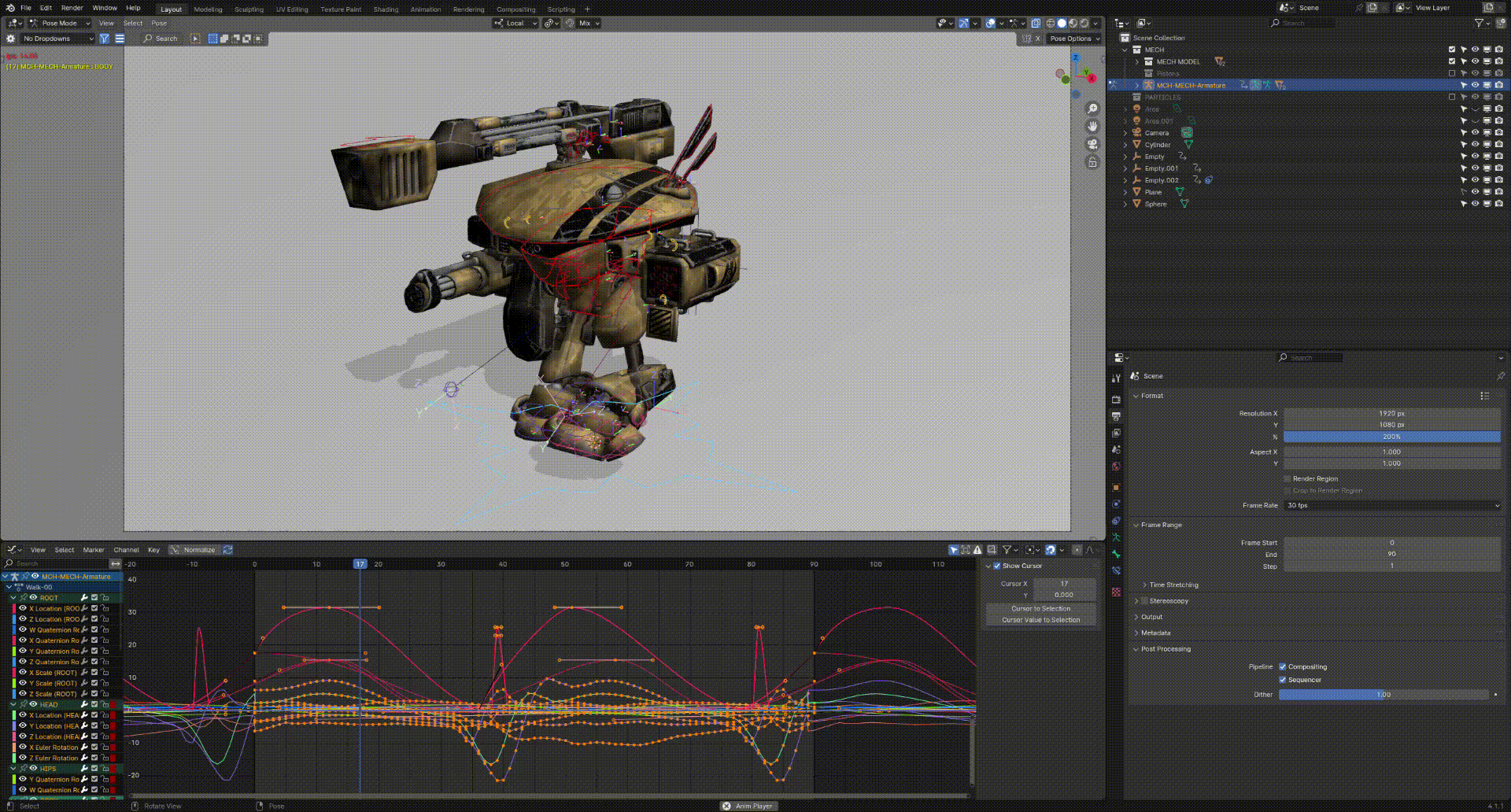Open the View Layer properties tab
Screen dimensions: 1511x812
pos(1116,433)
